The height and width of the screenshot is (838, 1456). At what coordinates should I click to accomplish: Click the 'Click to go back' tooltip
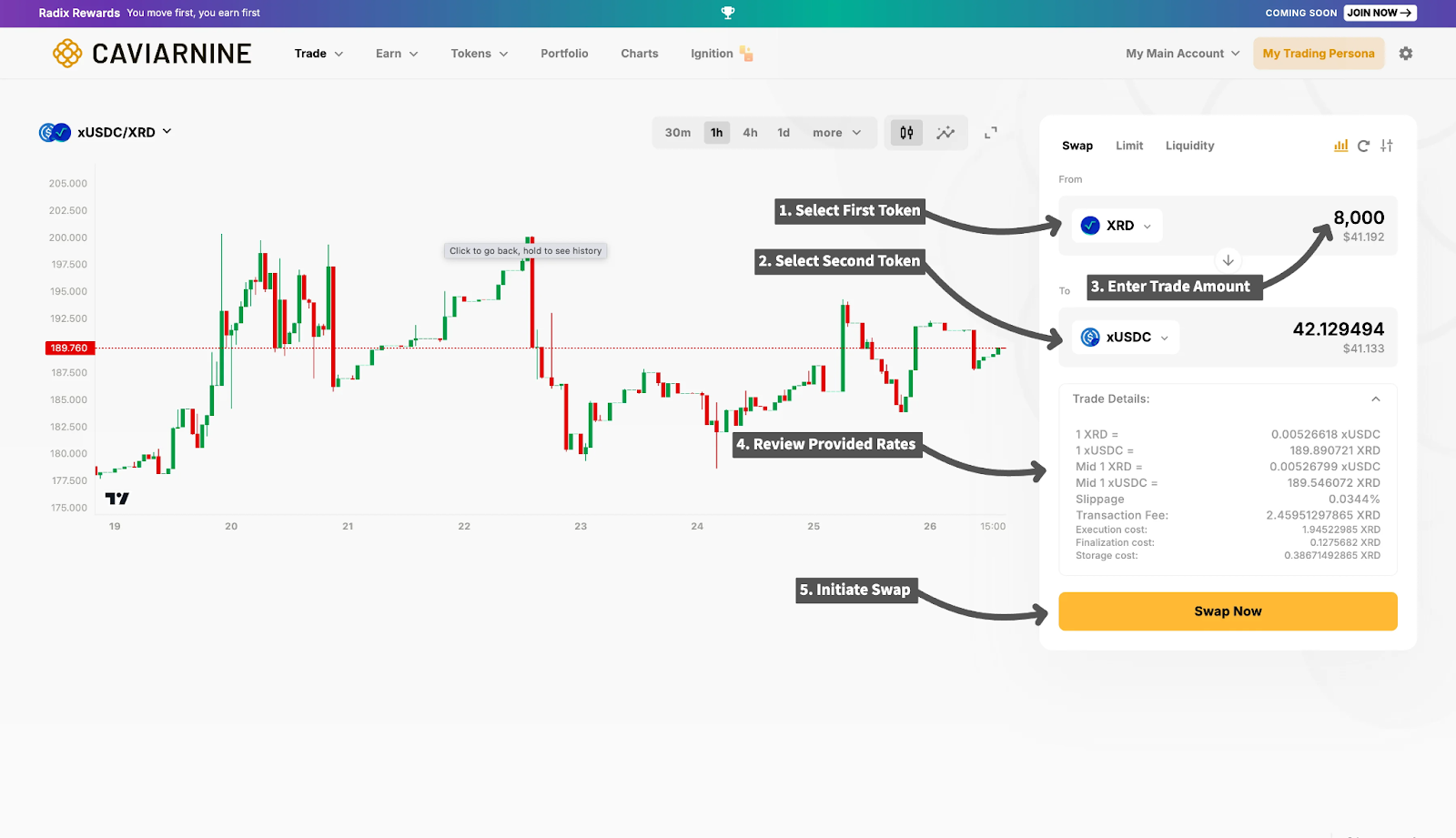coord(525,251)
